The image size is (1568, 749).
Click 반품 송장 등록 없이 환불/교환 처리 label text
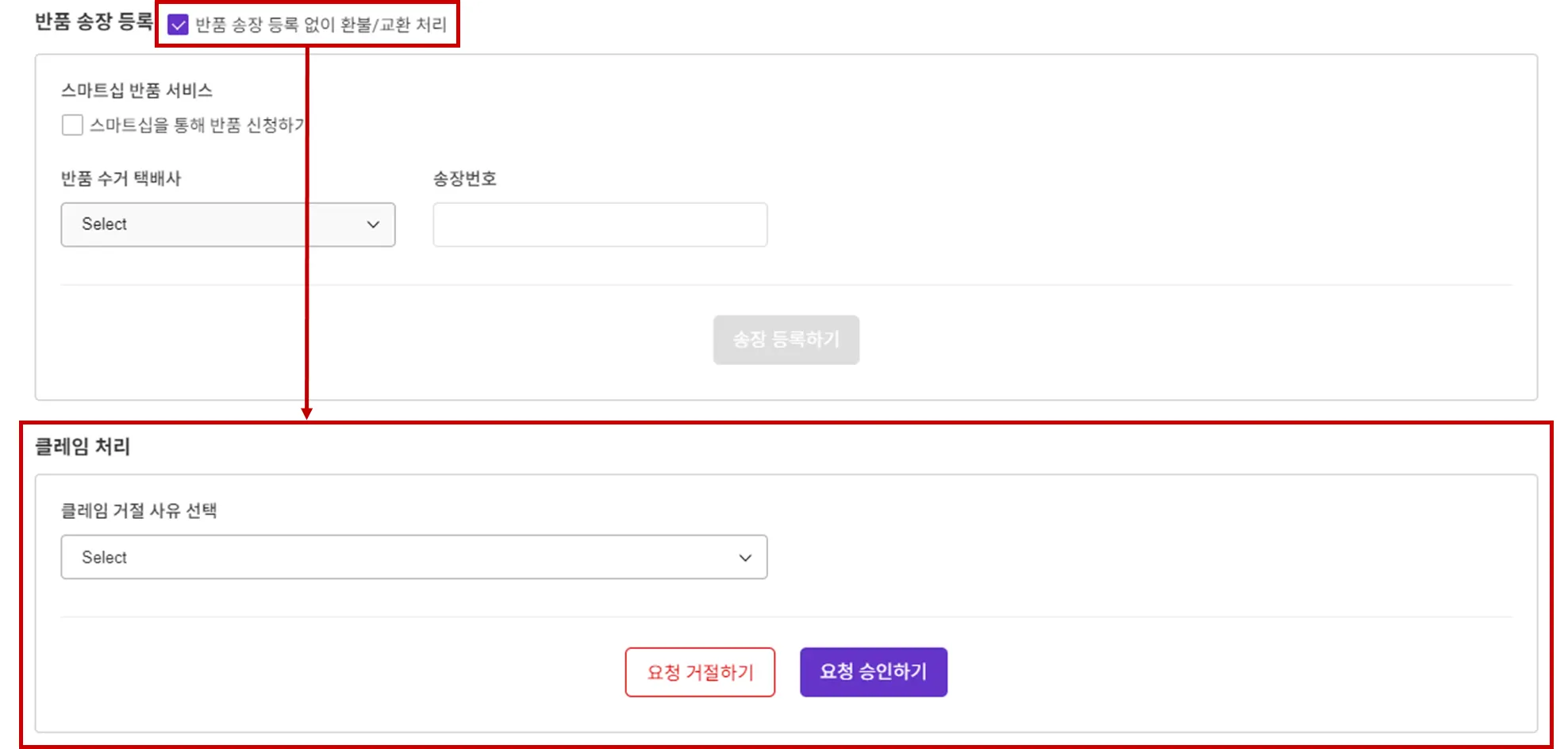pyautogui.click(x=321, y=25)
